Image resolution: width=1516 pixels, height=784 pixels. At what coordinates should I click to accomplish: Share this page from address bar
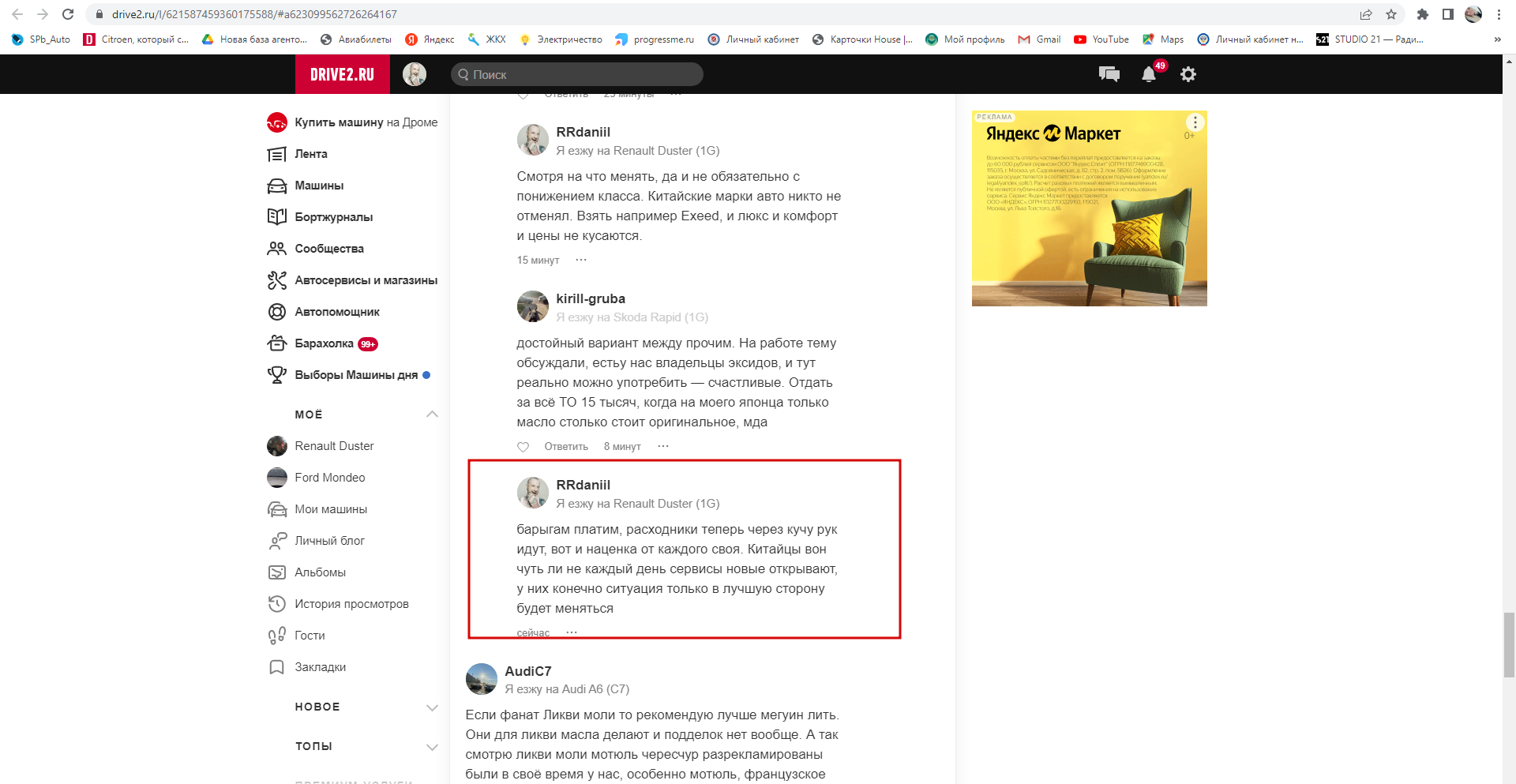(1366, 14)
